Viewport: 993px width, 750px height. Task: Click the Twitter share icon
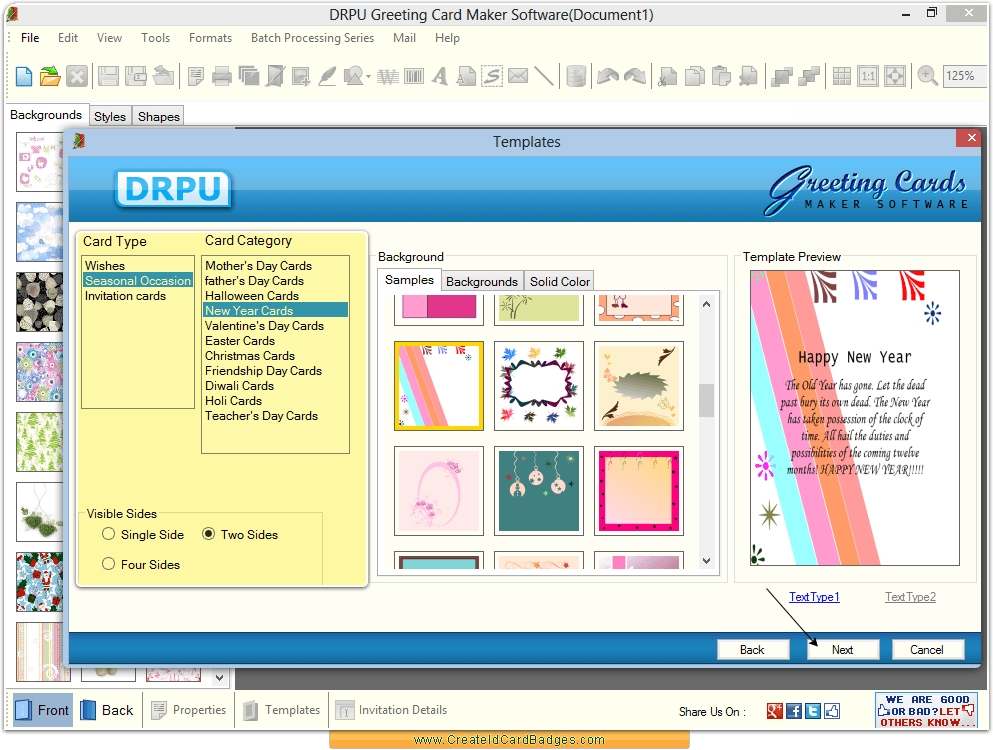813,711
